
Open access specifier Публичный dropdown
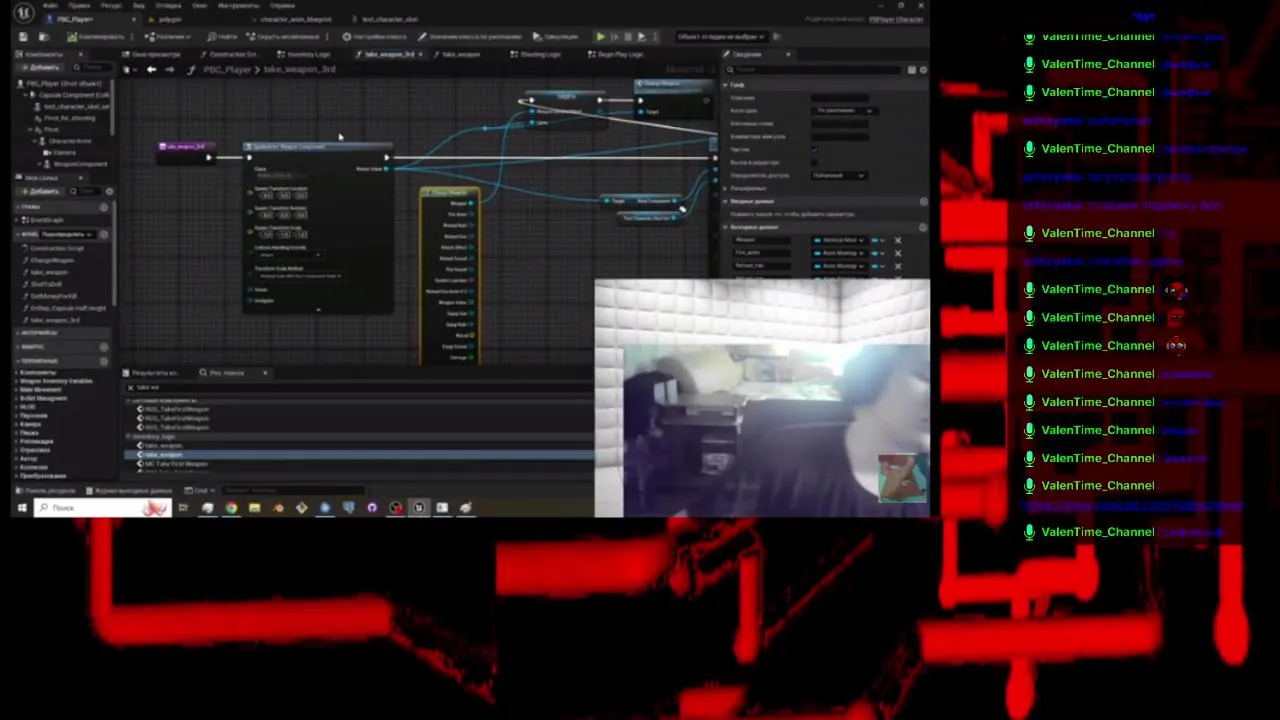(x=839, y=175)
